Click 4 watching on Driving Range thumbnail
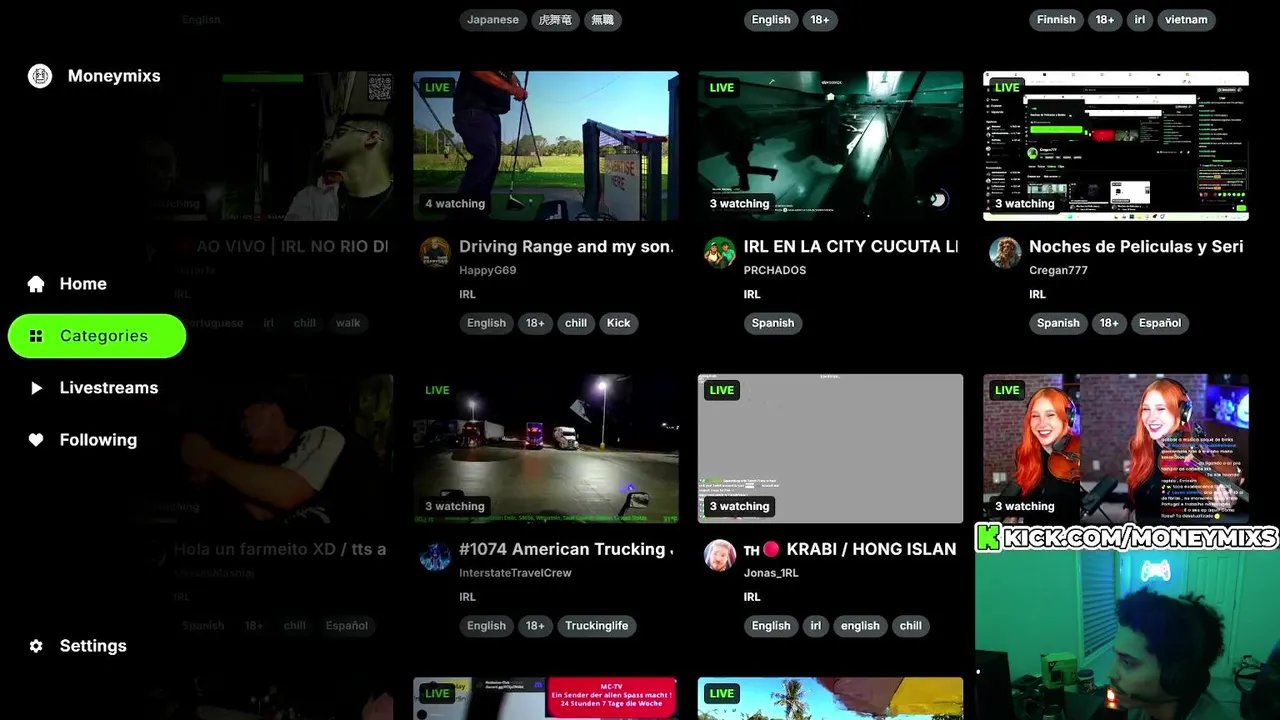The width and height of the screenshot is (1280, 720). click(x=455, y=204)
